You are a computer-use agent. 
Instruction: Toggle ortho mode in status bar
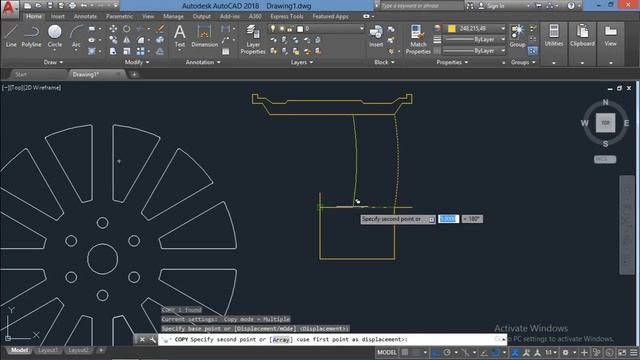[x=436, y=352]
